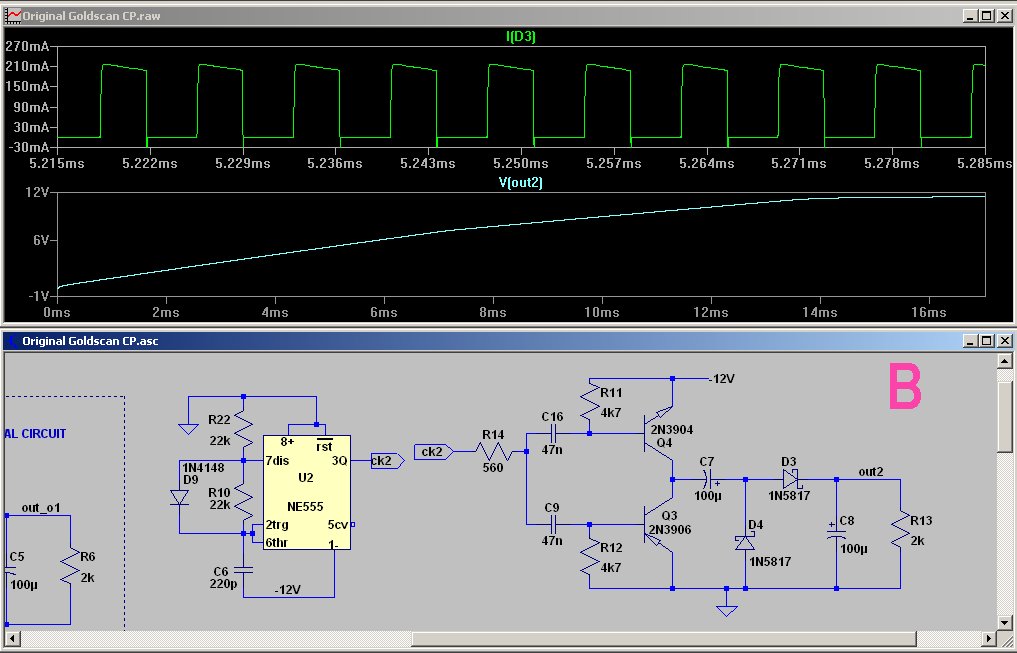
Task: Click the schematic window's system menu icon
Action: point(11,340)
